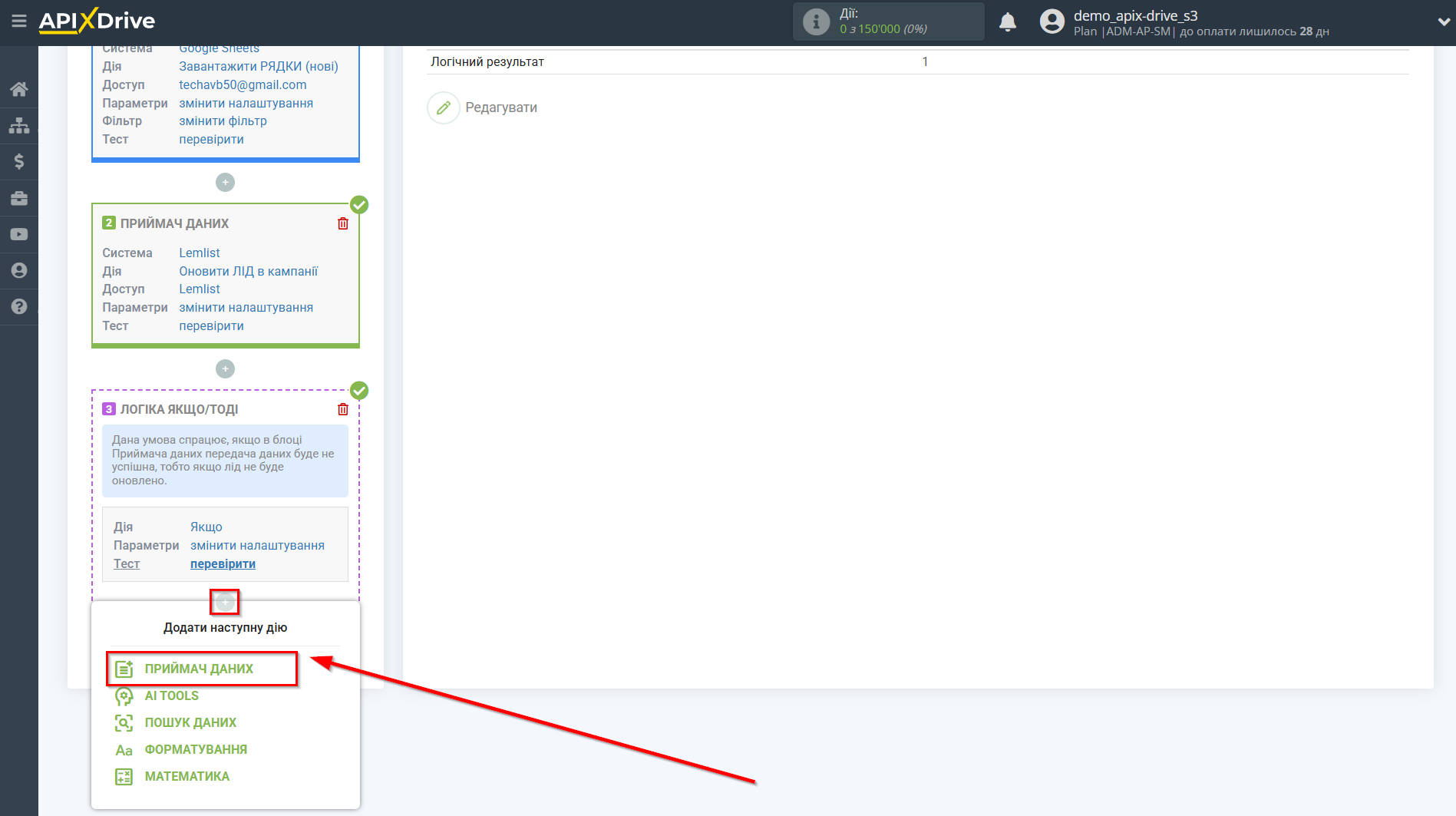
Task: Select МАТЕМАТИКА in add action menu
Action: click(x=187, y=776)
